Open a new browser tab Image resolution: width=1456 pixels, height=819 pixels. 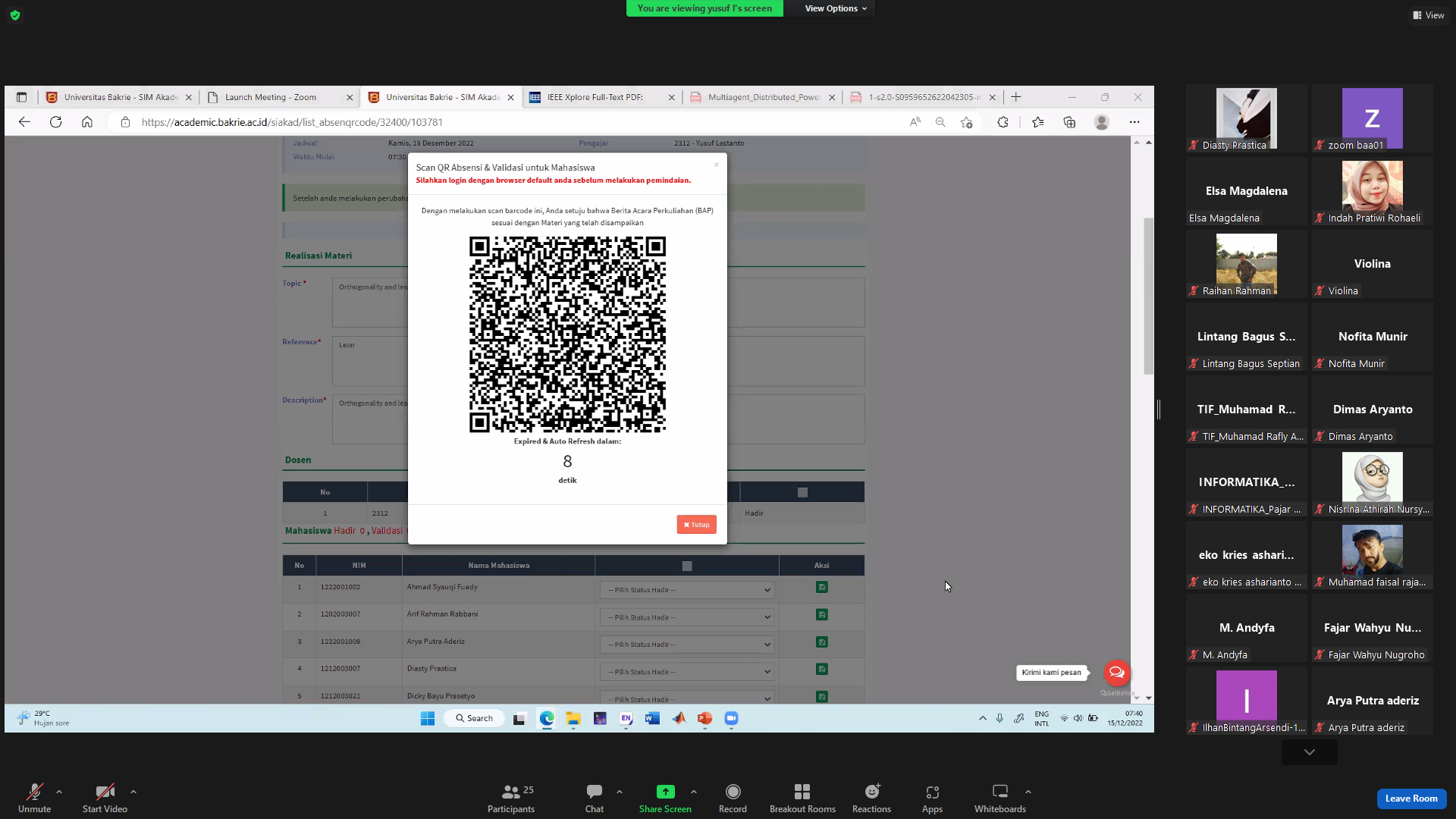[x=1016, y=97]
